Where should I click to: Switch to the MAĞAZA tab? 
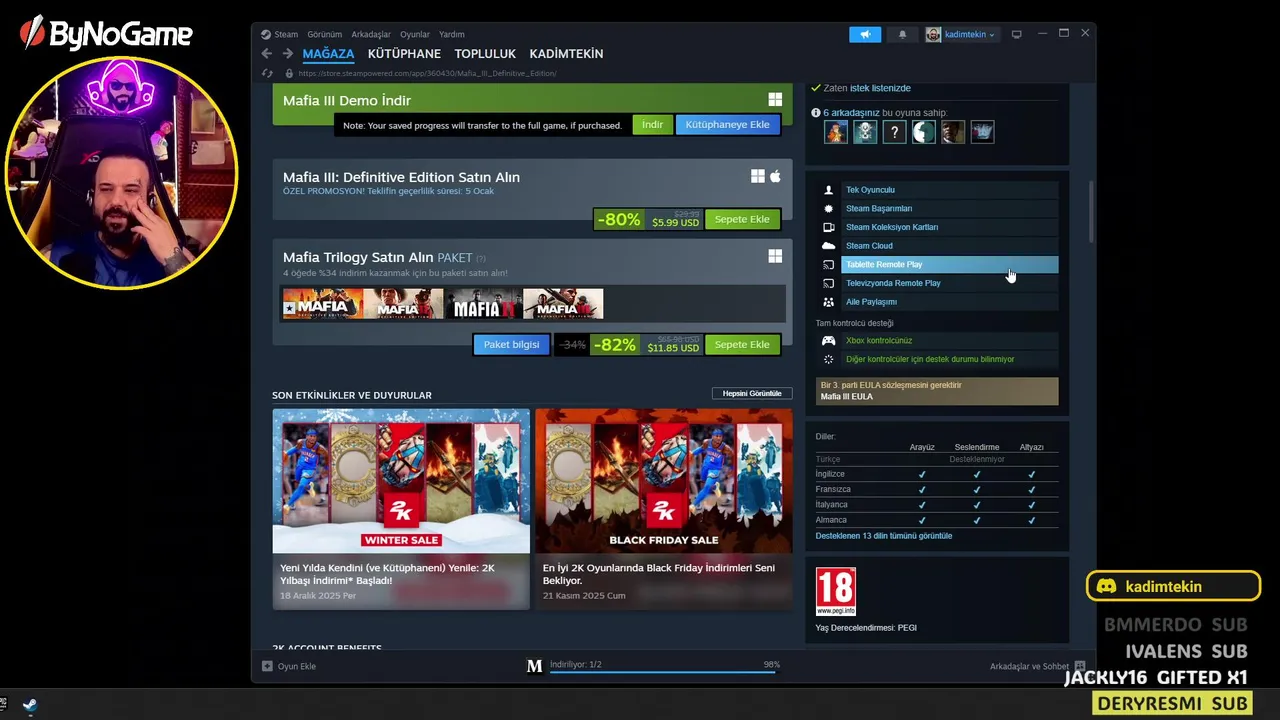point(328,54)
